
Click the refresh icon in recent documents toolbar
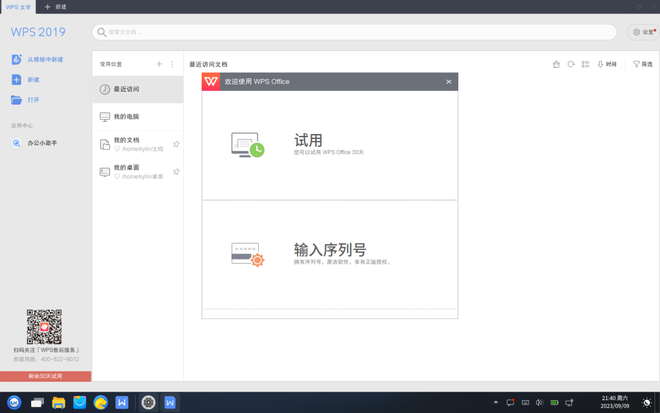click(571, 64)
